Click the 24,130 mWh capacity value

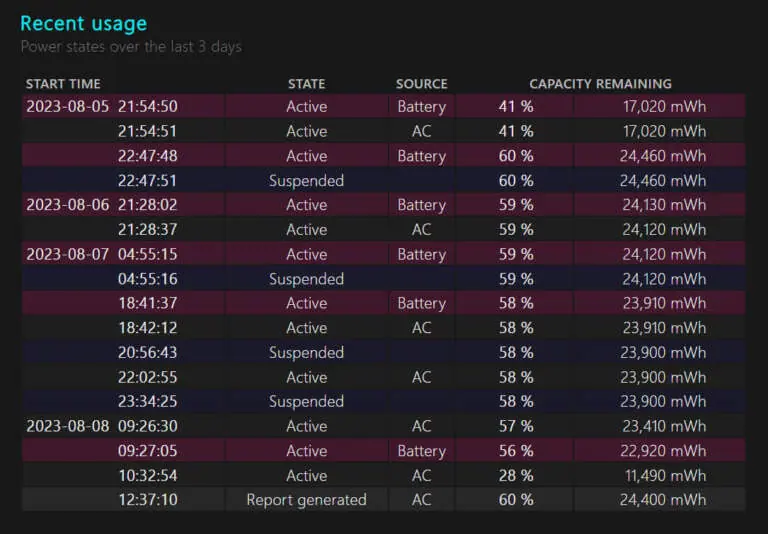pyautogui.click(x=664, y=205)
